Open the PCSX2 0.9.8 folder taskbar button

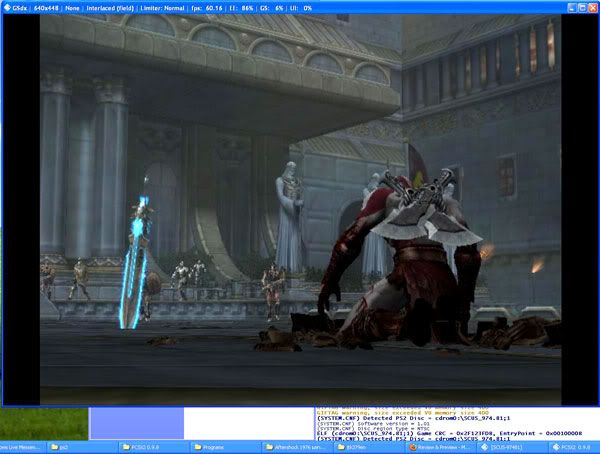point(153,447)
